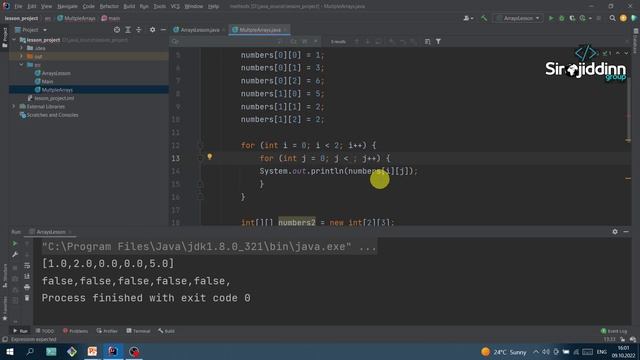Open the user account dropdown arrow

pos(472,18)
